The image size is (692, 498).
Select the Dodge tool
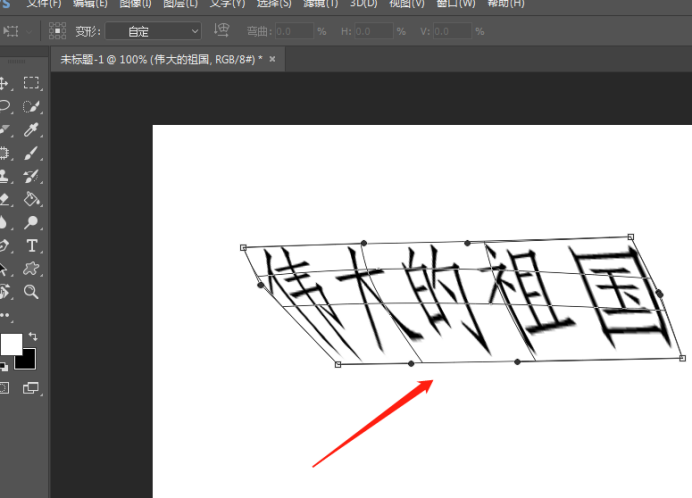[x=31, y=222]
